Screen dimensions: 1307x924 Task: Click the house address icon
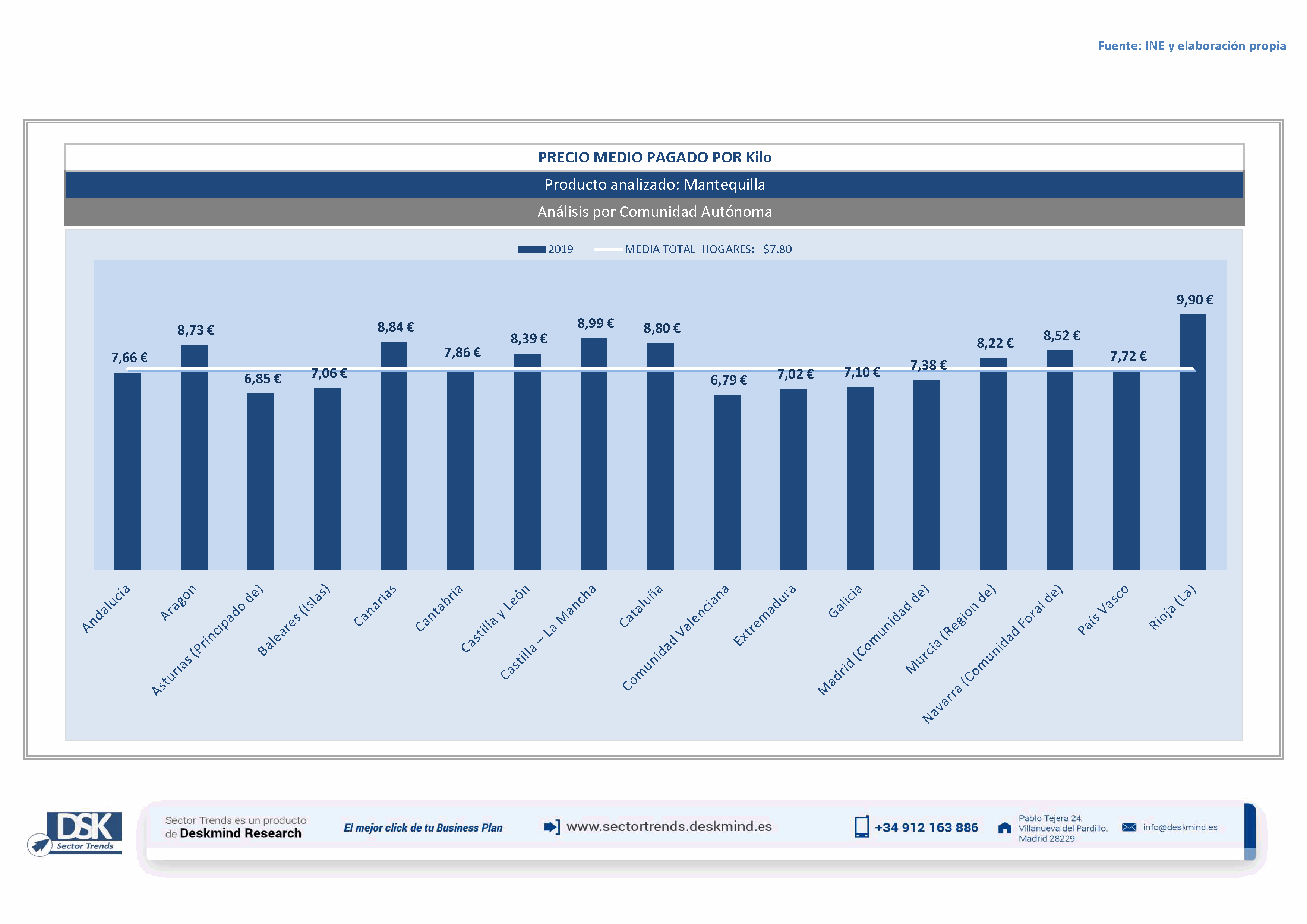coord(1005,828)
